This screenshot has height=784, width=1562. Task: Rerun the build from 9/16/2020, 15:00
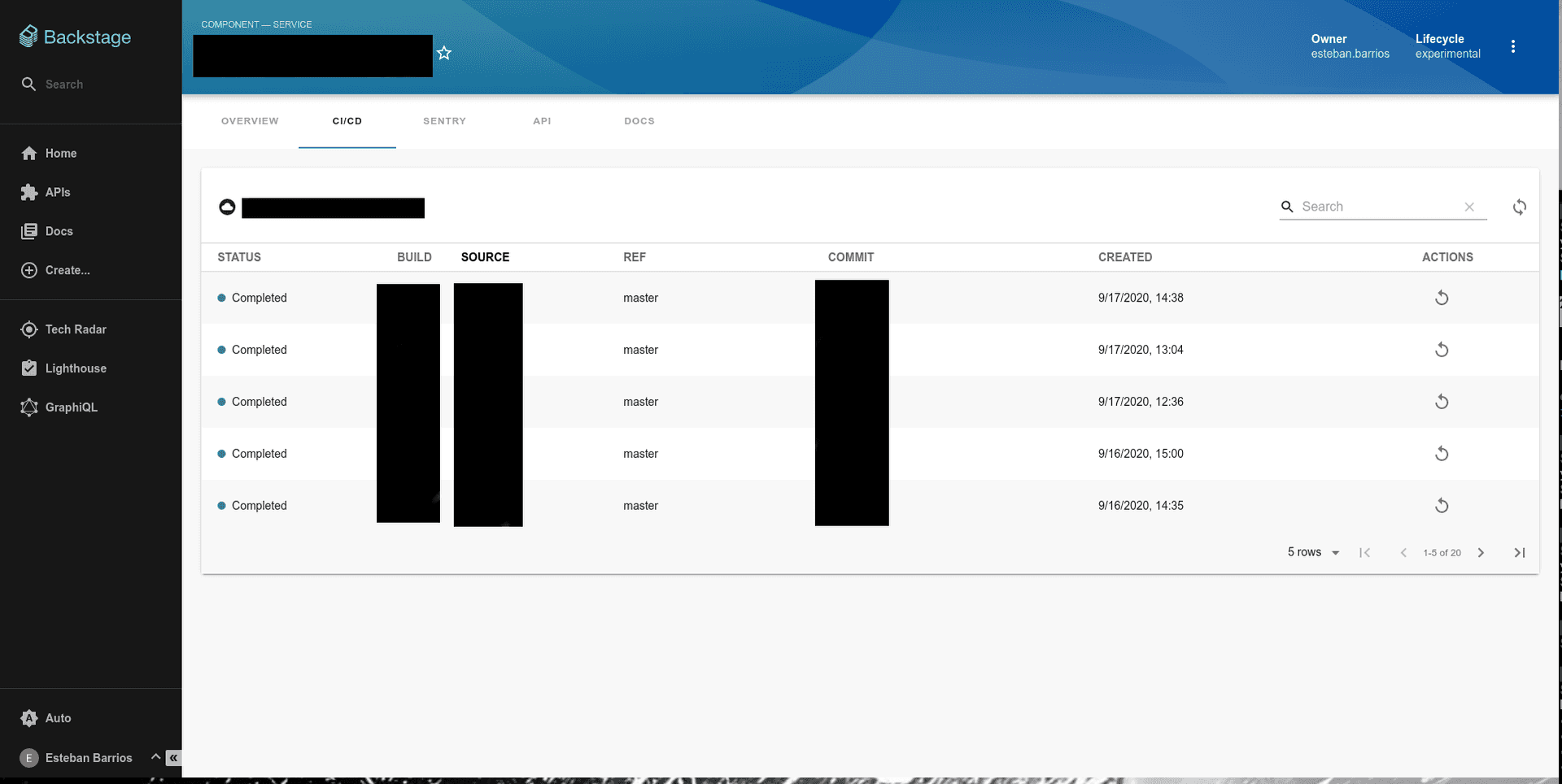pyautogui.click(x=1442, y=454)
